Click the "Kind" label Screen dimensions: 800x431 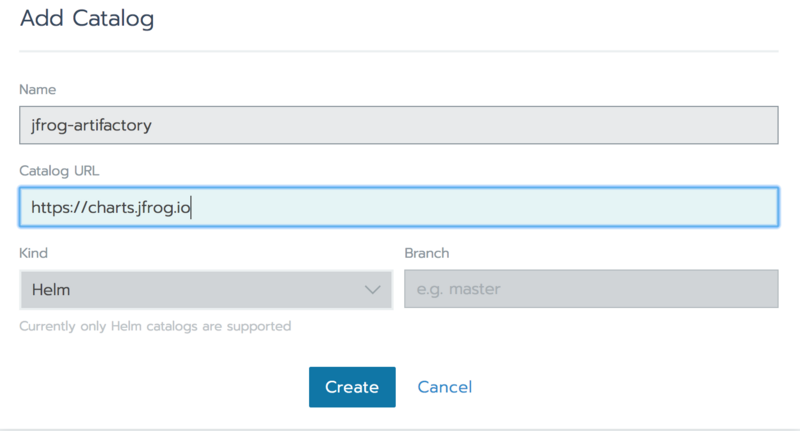[x=34, y=254]
